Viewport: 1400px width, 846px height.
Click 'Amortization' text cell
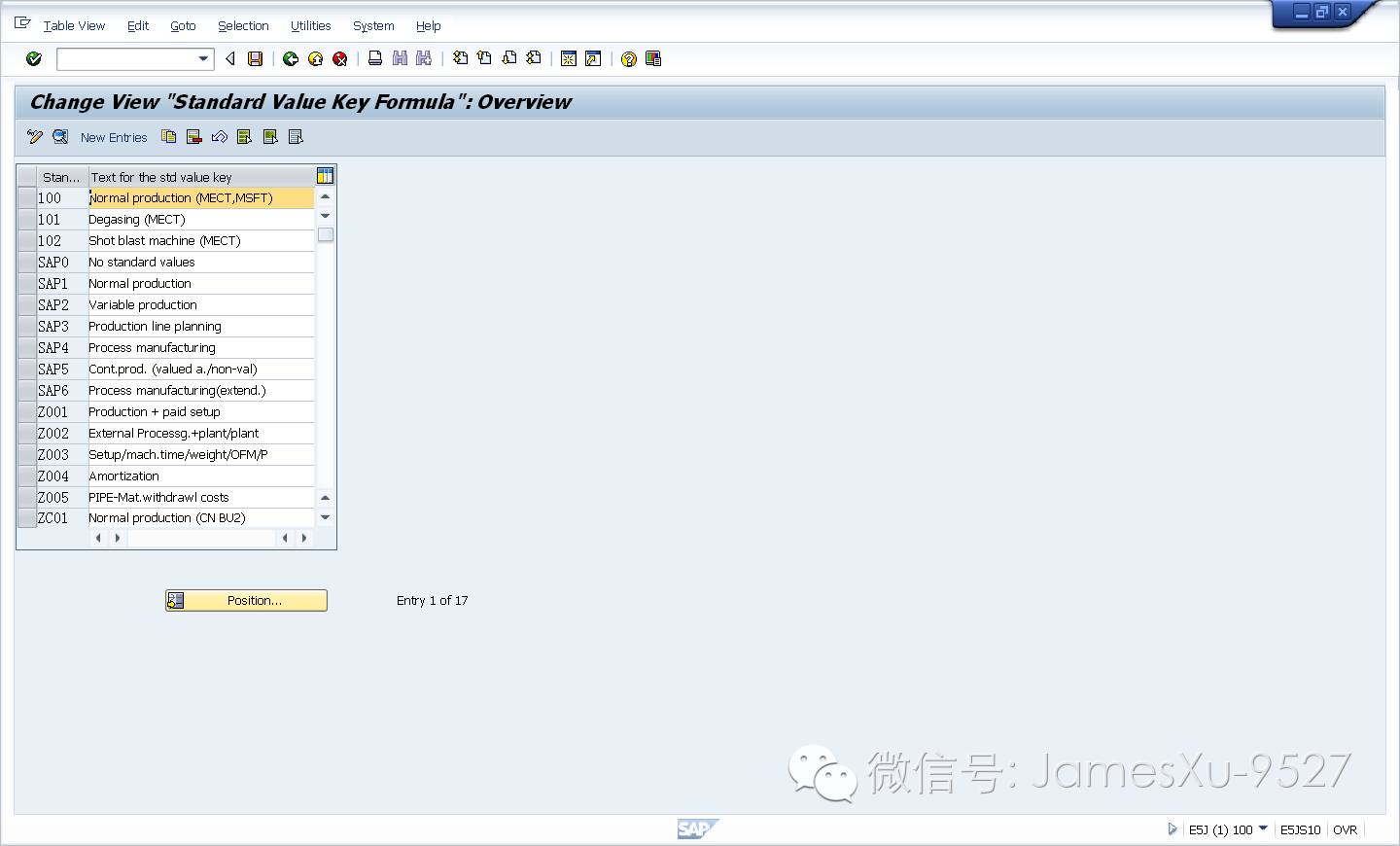201,476
